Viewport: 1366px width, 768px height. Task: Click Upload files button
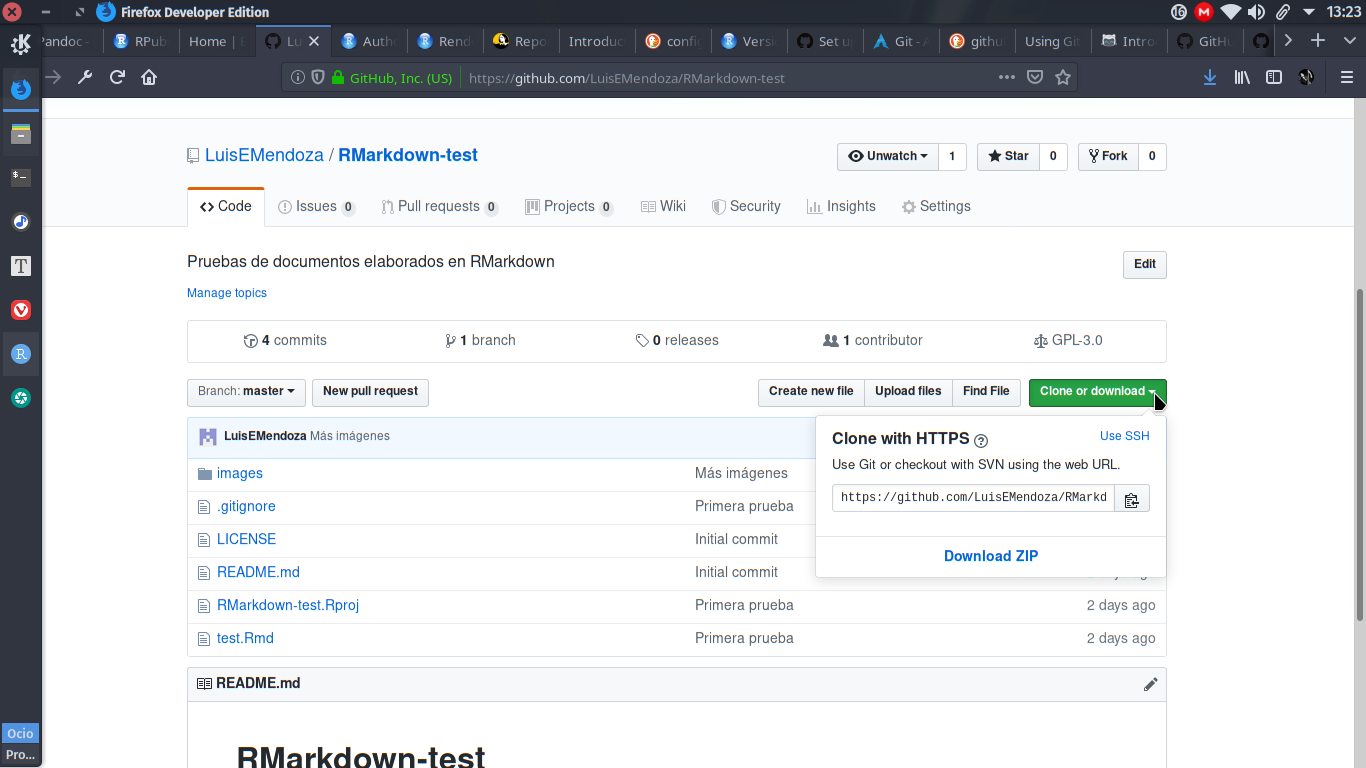point(908,392)
